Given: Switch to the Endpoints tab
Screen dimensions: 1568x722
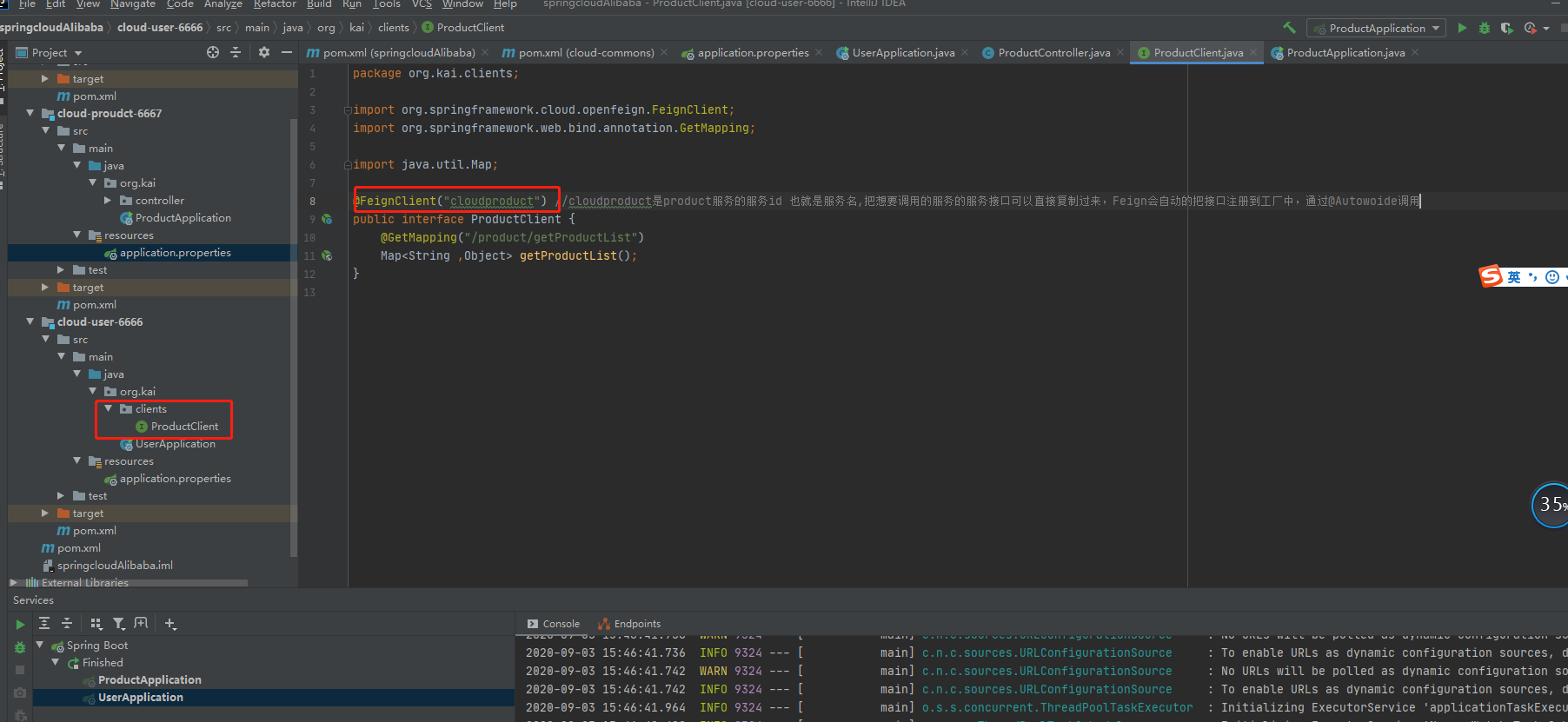Looking at the screenshot, I should point(629,624).
